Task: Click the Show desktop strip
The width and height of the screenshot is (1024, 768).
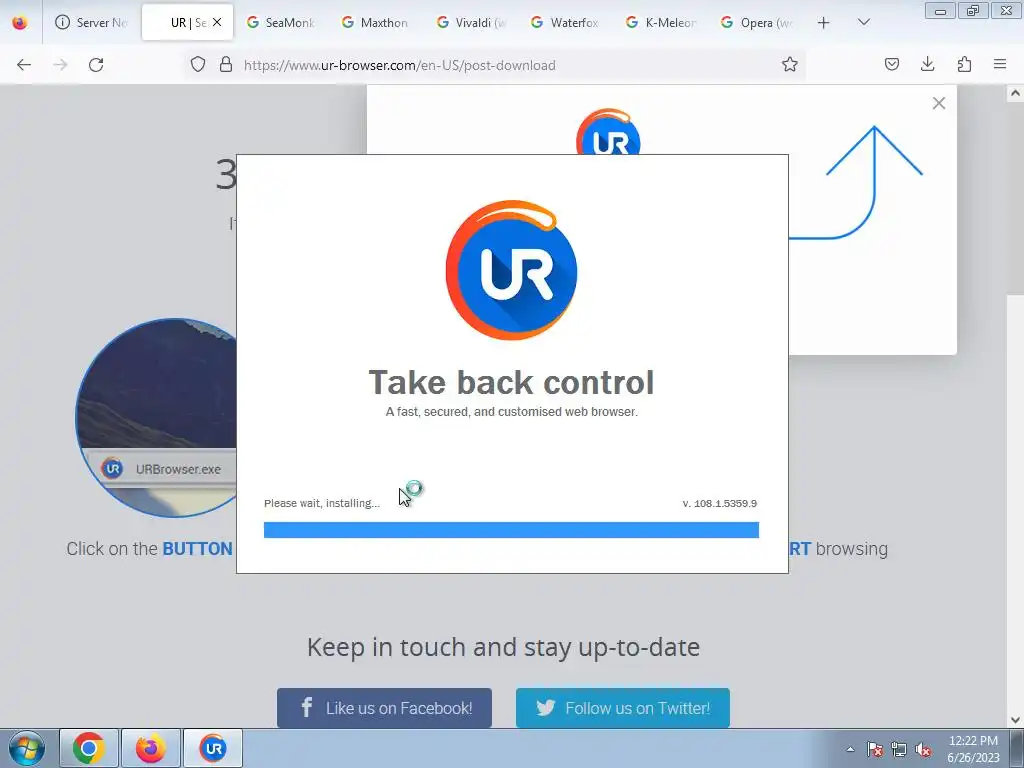Action: click(x=1017, y=749)
